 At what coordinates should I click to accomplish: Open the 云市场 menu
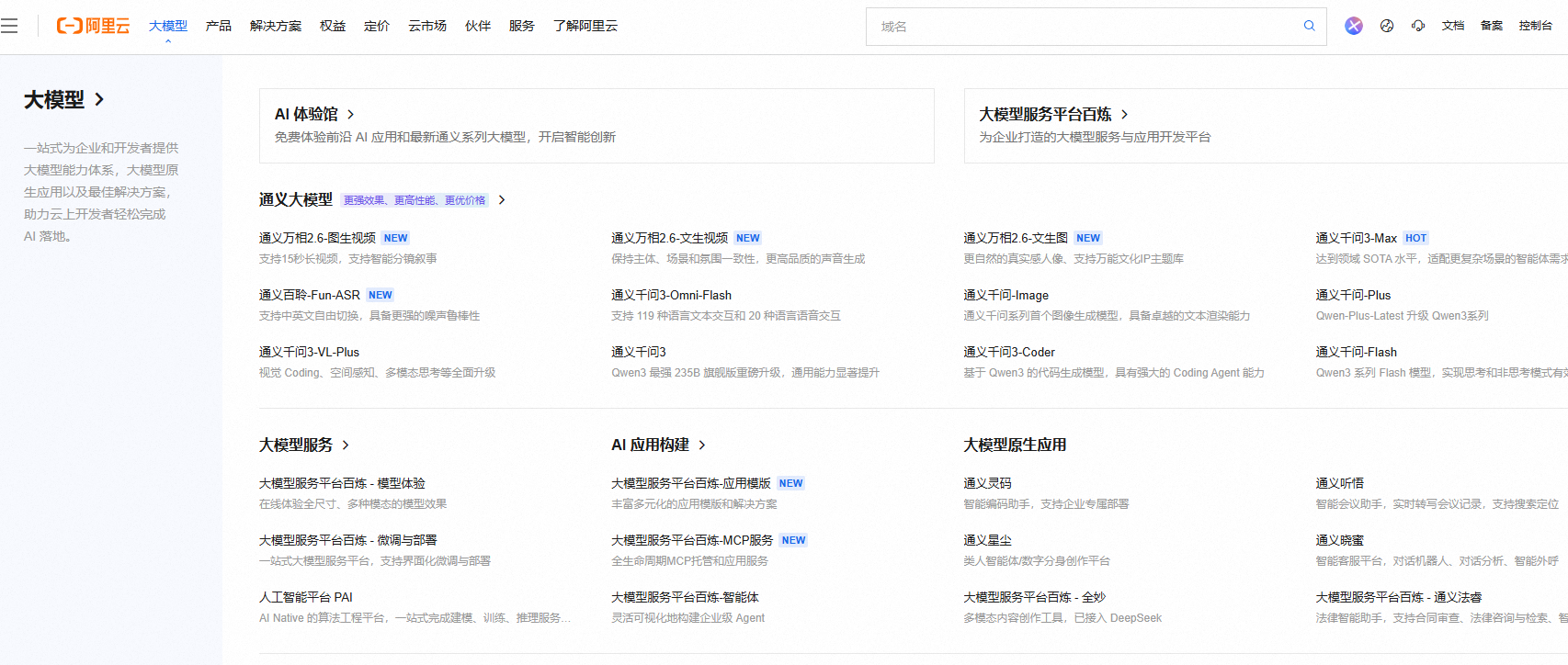point(427,26)
